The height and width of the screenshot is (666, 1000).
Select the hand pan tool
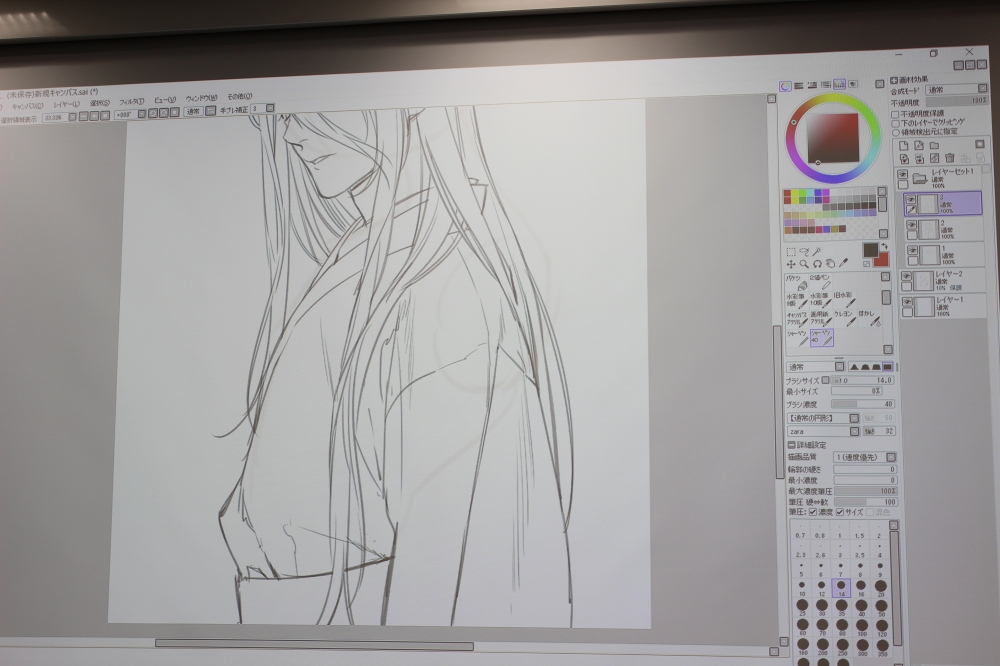(x=830, y=263)
